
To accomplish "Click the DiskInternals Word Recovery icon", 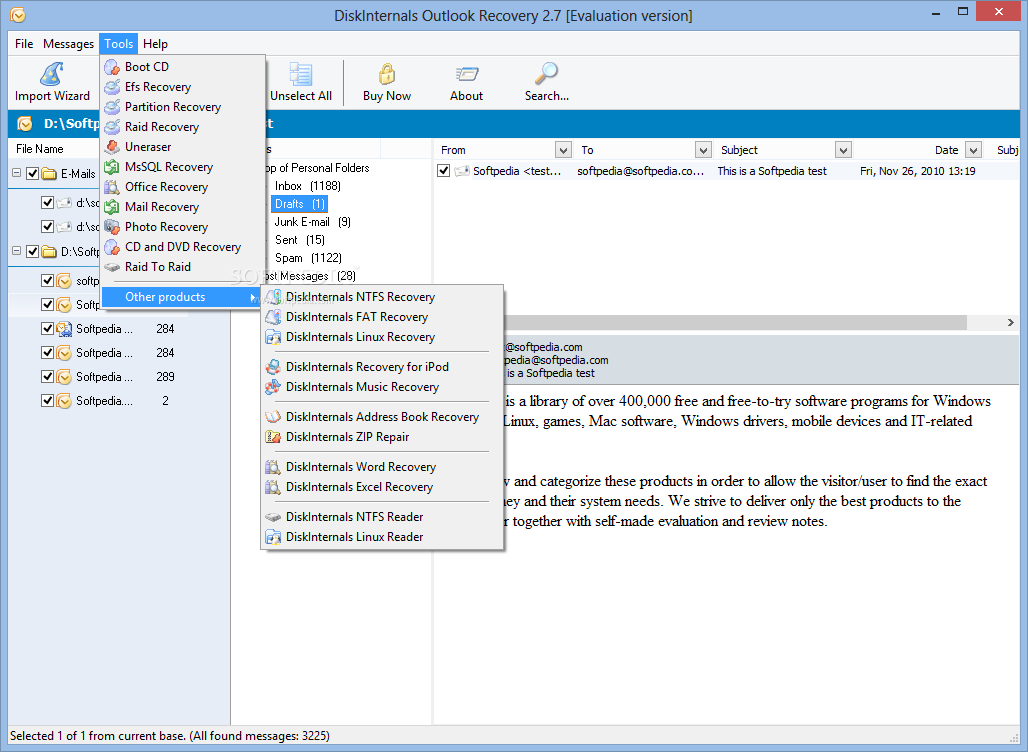I will [x=273, y=467].
